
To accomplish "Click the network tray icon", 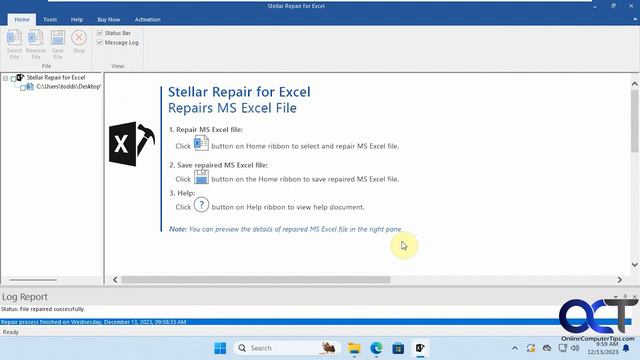I will pos(562,348).
